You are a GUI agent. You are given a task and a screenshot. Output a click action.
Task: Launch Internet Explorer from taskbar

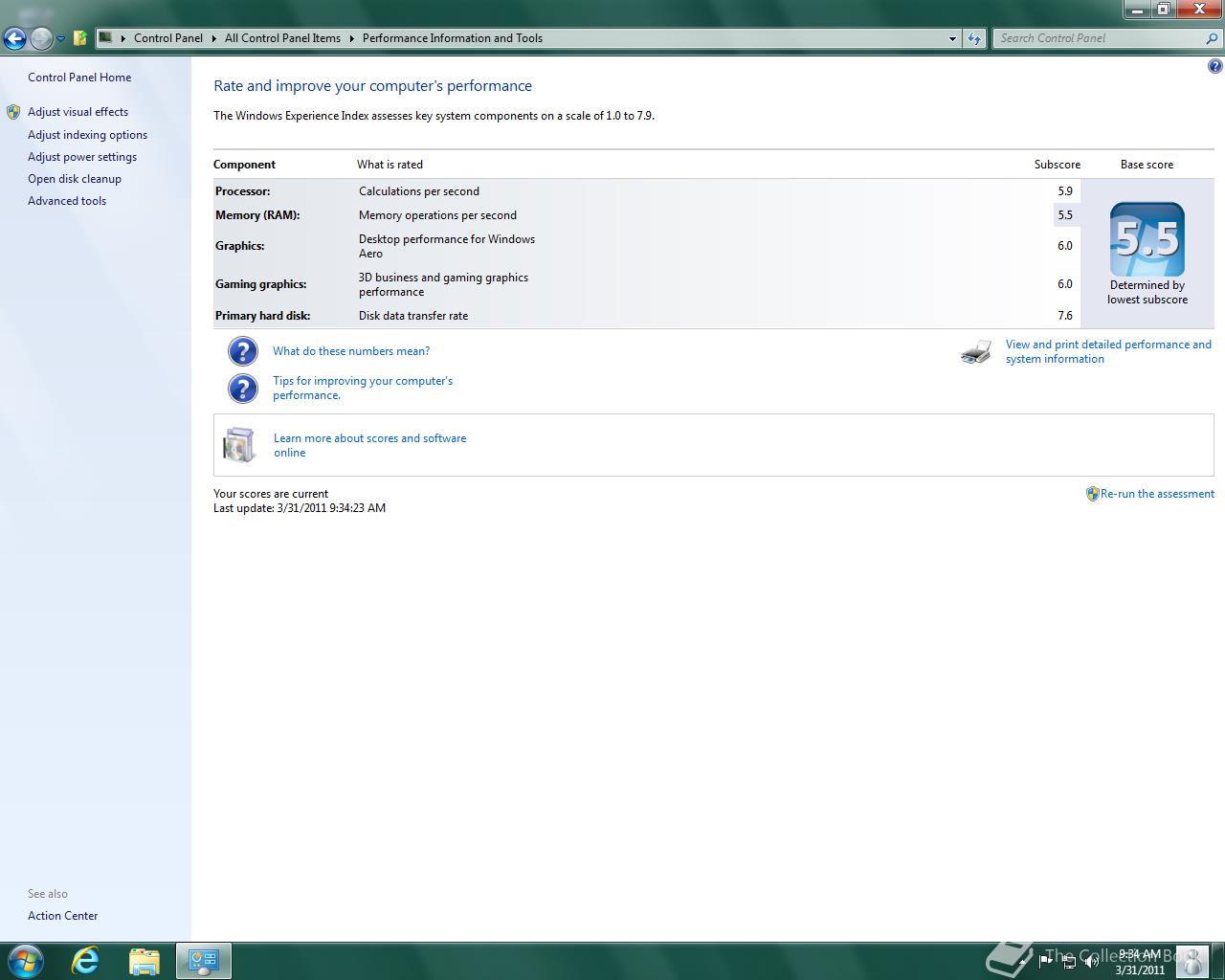(85, 961)
